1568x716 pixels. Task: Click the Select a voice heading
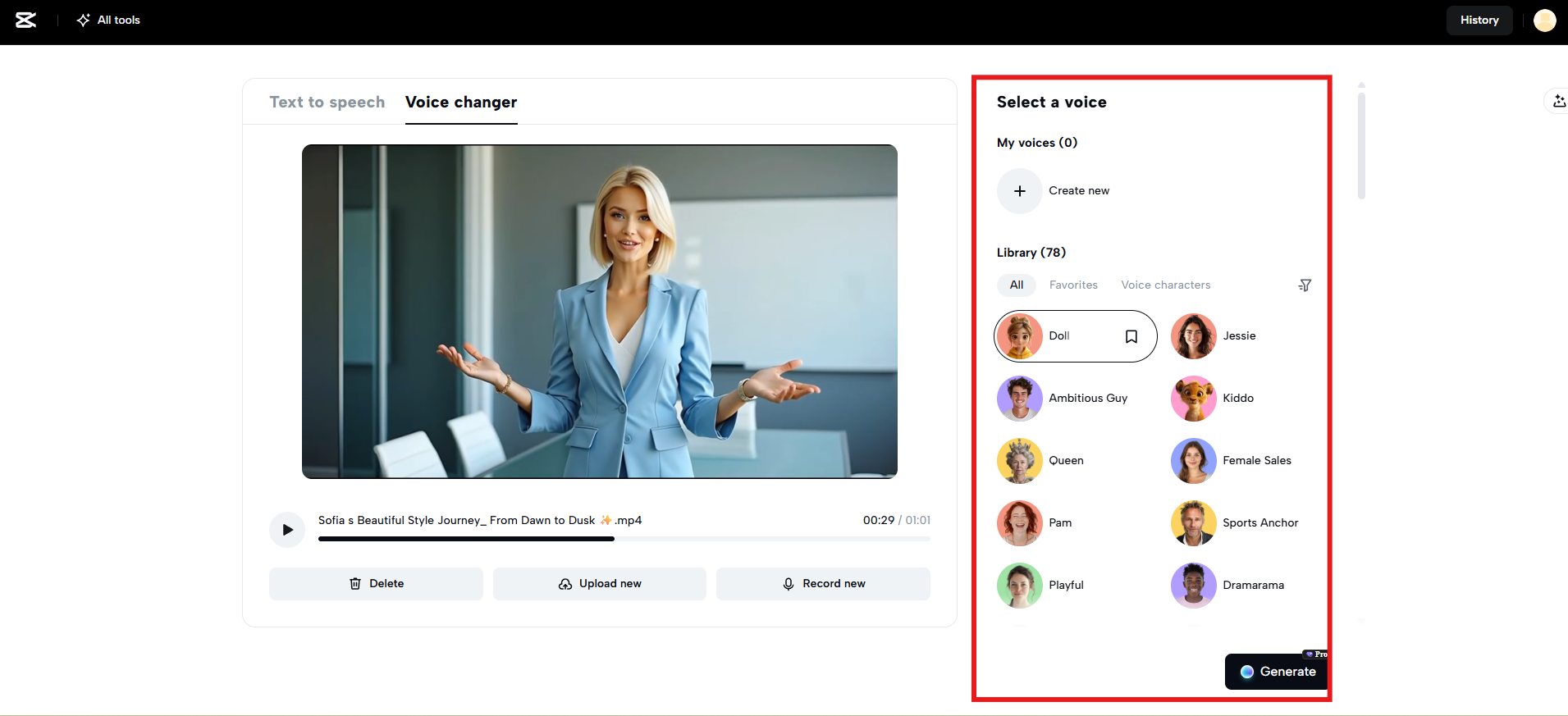pos(1052,103)
